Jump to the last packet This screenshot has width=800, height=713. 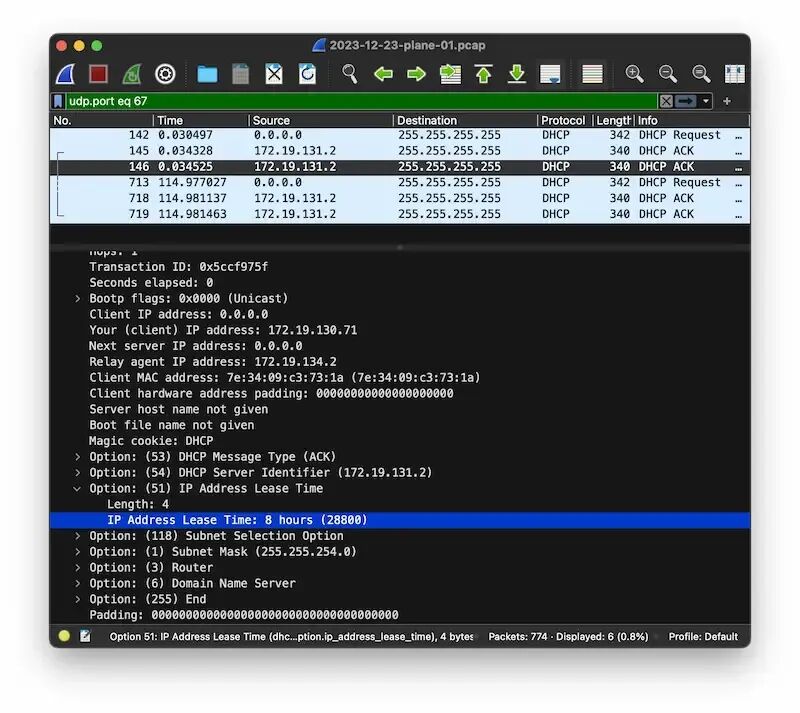pyautogui.click(x=517, y=75)
